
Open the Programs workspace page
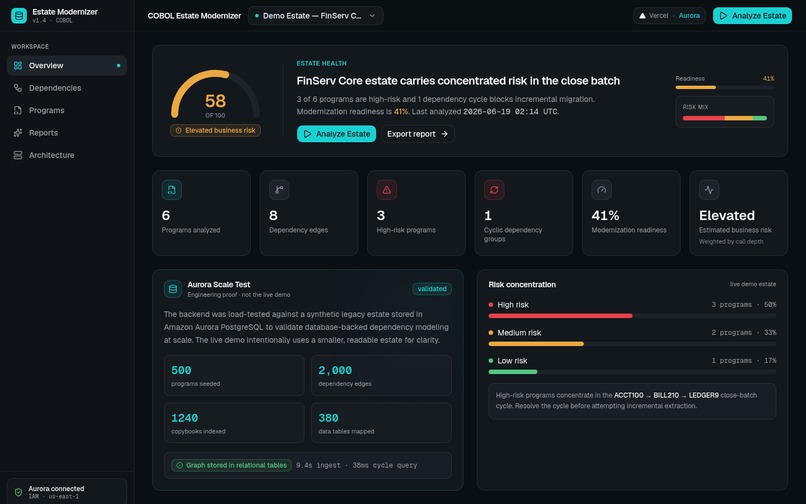(x=67, y=111)
